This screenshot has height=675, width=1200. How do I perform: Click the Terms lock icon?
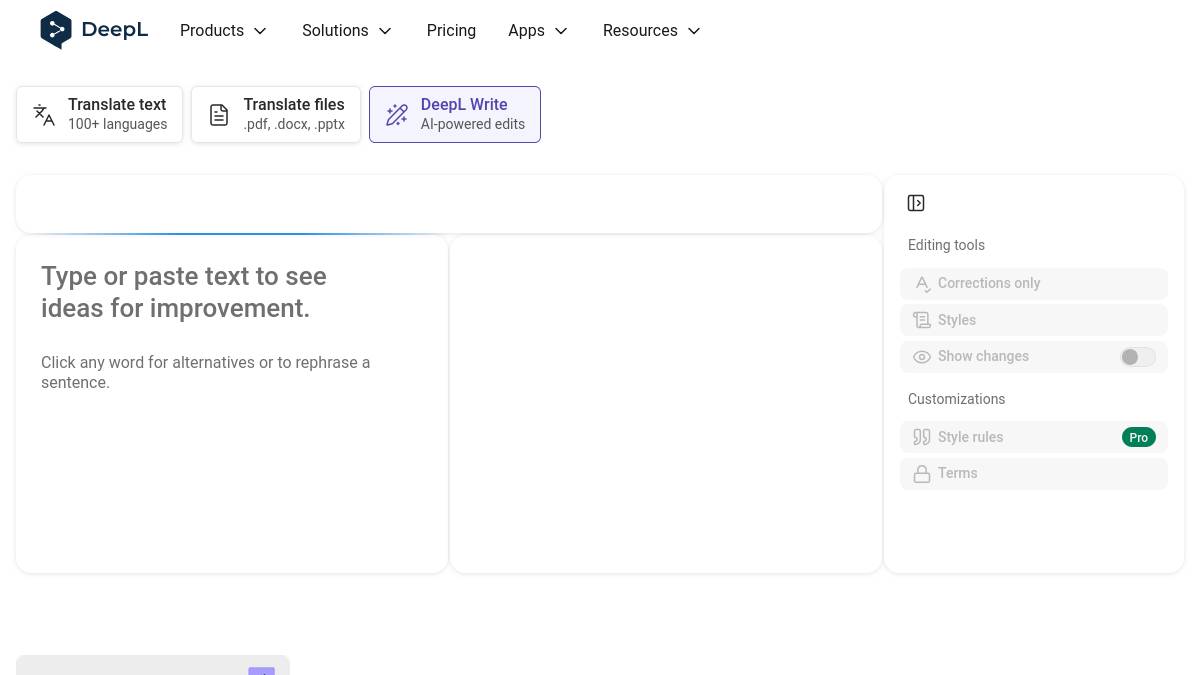point(922,474)
